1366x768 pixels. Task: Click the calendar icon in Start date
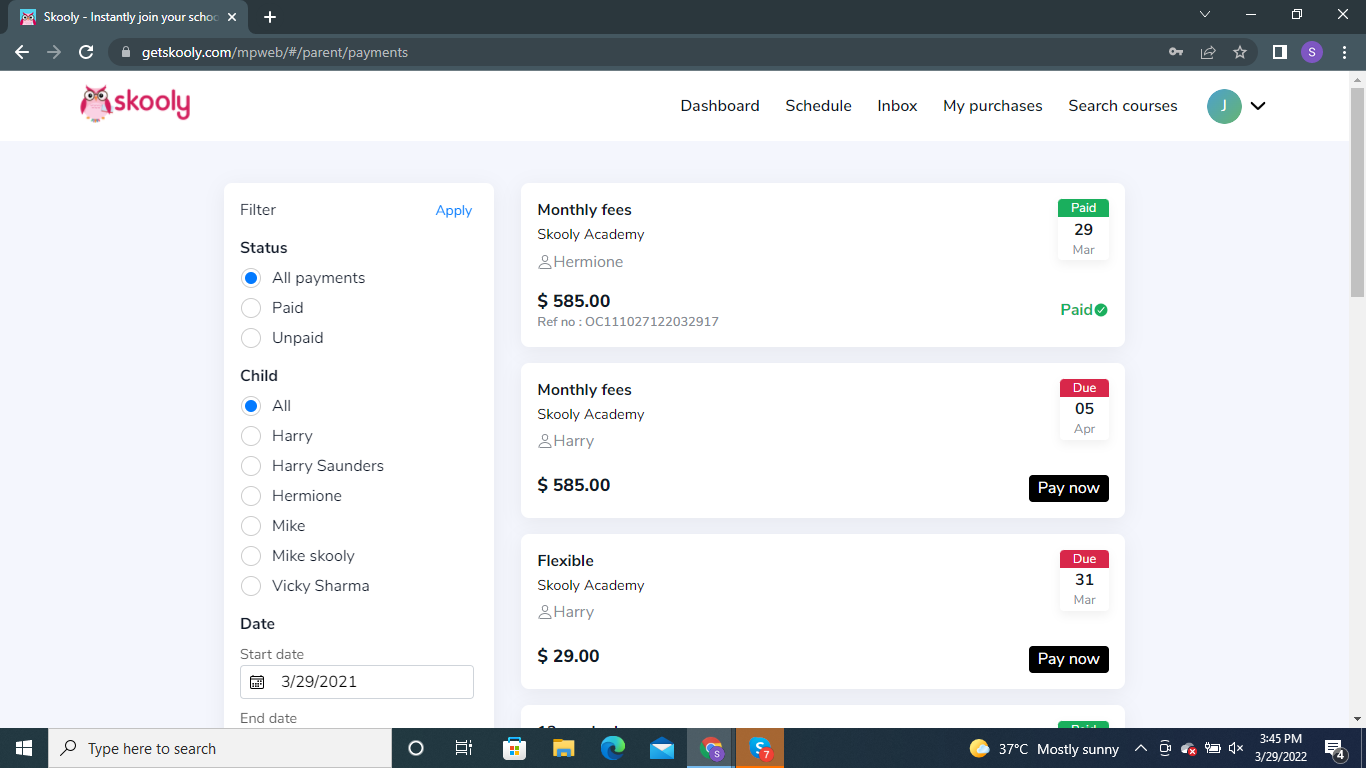click(x=257, y=682)
